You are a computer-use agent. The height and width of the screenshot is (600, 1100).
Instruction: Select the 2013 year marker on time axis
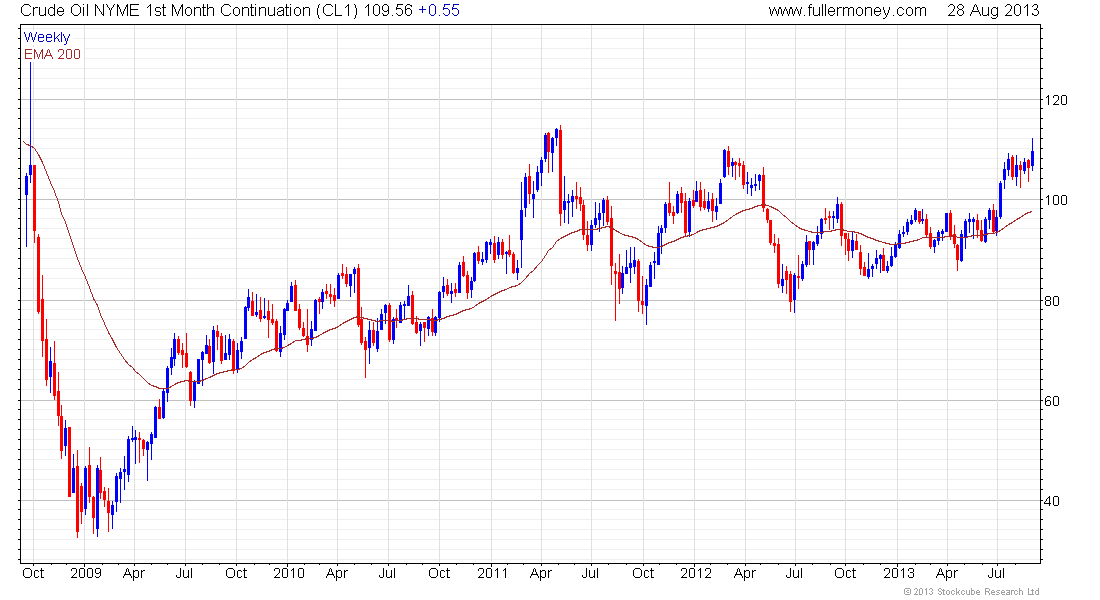(x=899, y=573)
